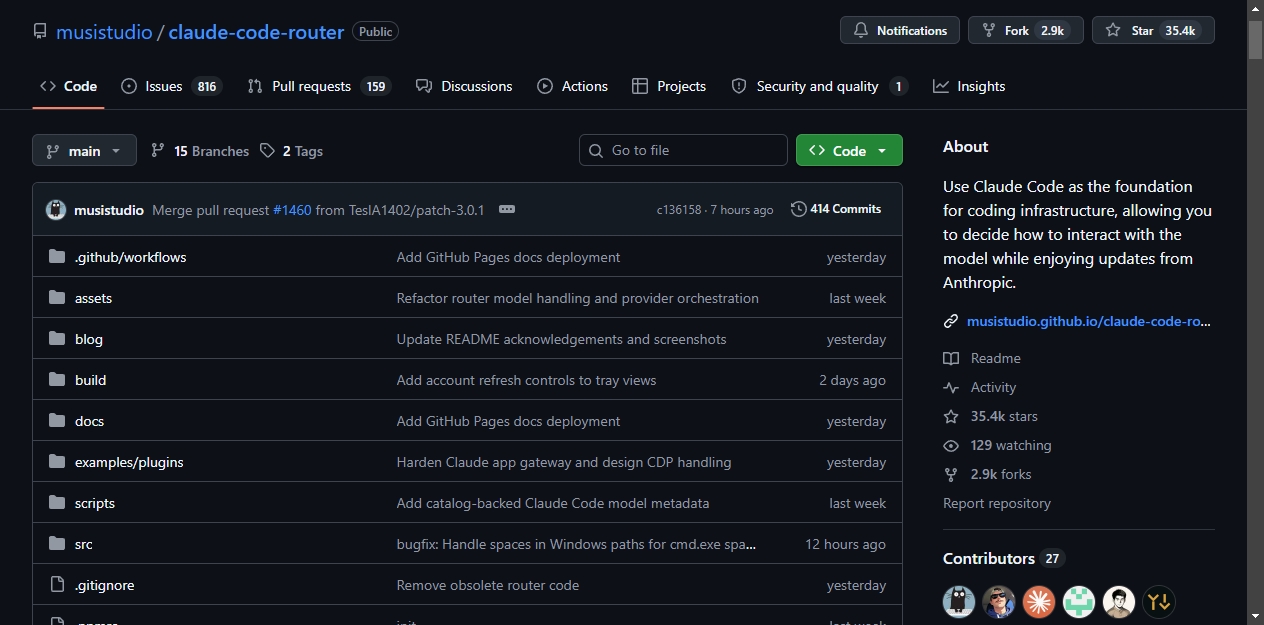Click the .gitignore file icon
The width and height of the screenshot is (1264, 625).
pos(57,585)
